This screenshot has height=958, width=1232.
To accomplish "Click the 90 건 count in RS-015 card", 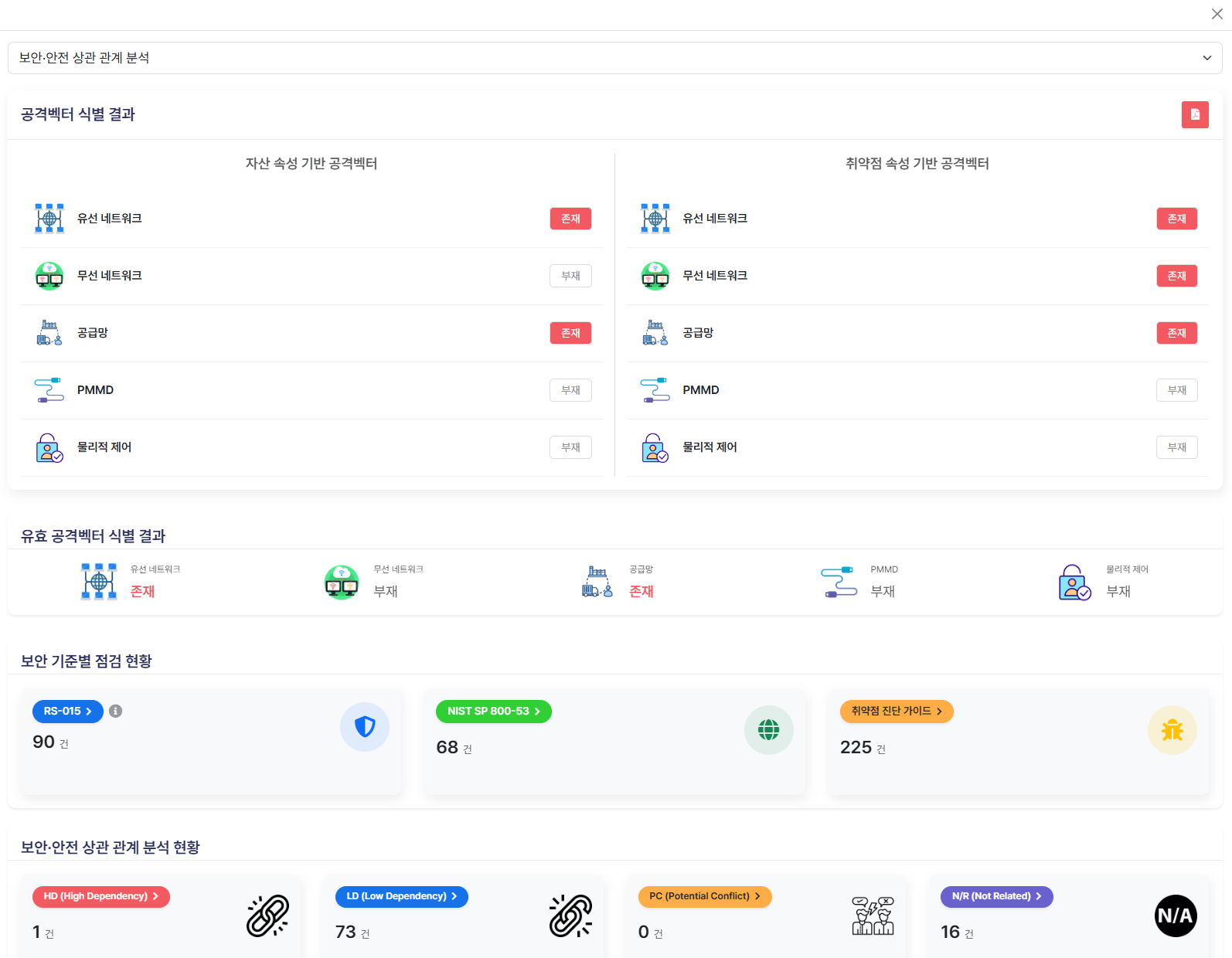I will [50, 742].
